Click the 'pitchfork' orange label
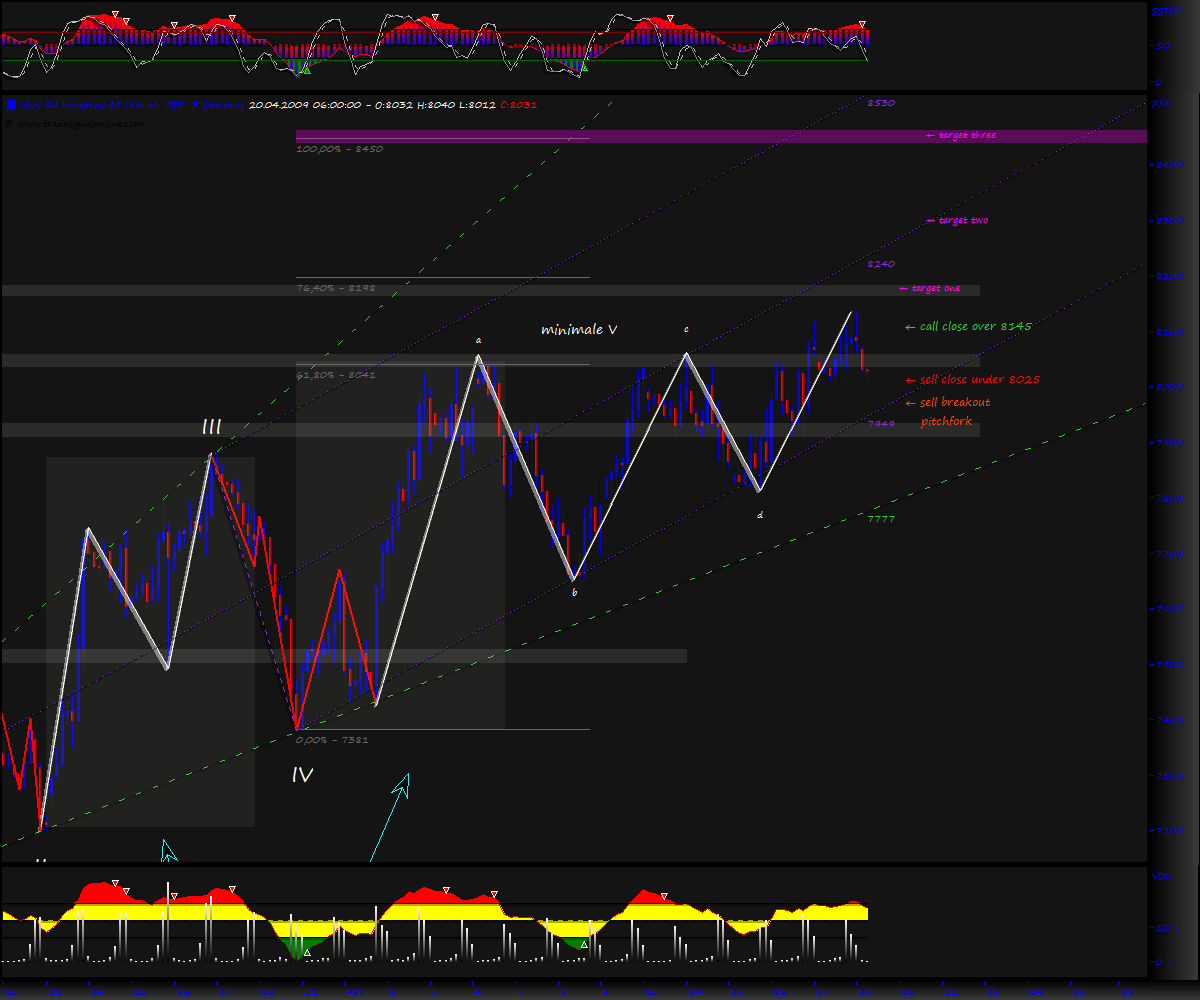Image resolution: width=1200 pixels, height=1000 pixels. [x=946, y=421]
